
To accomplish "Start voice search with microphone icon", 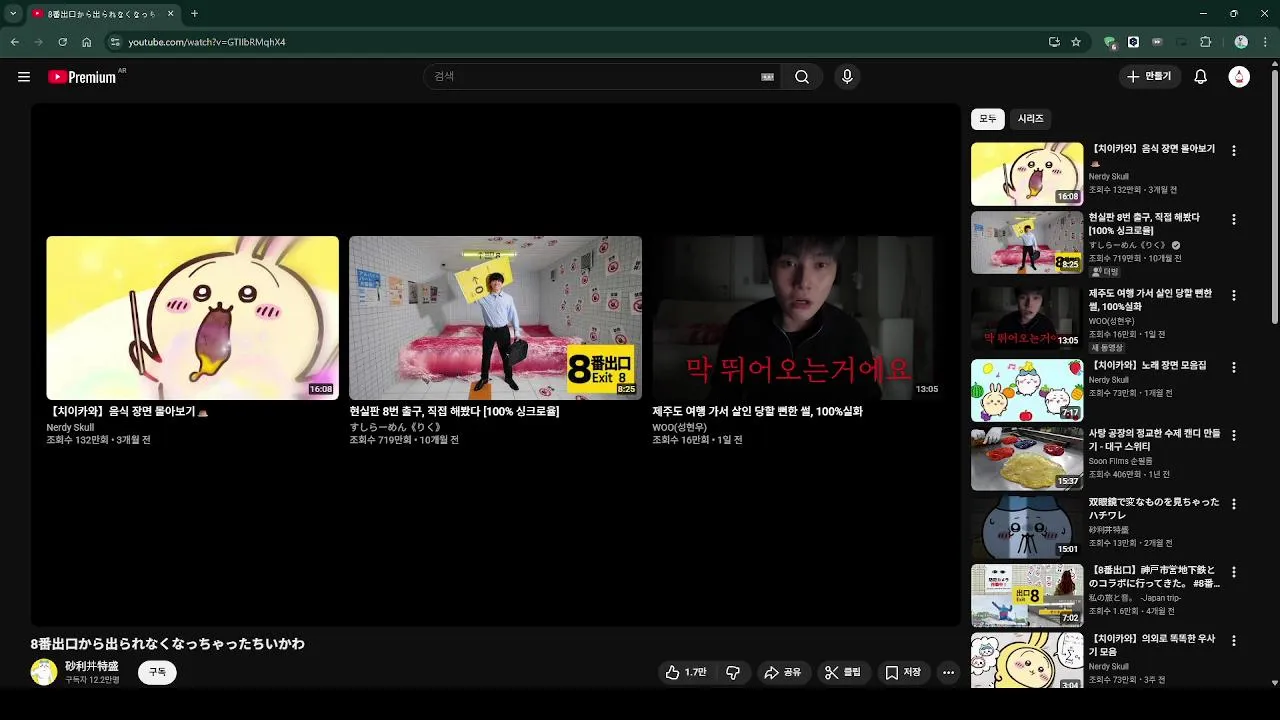I will [847, 77].
